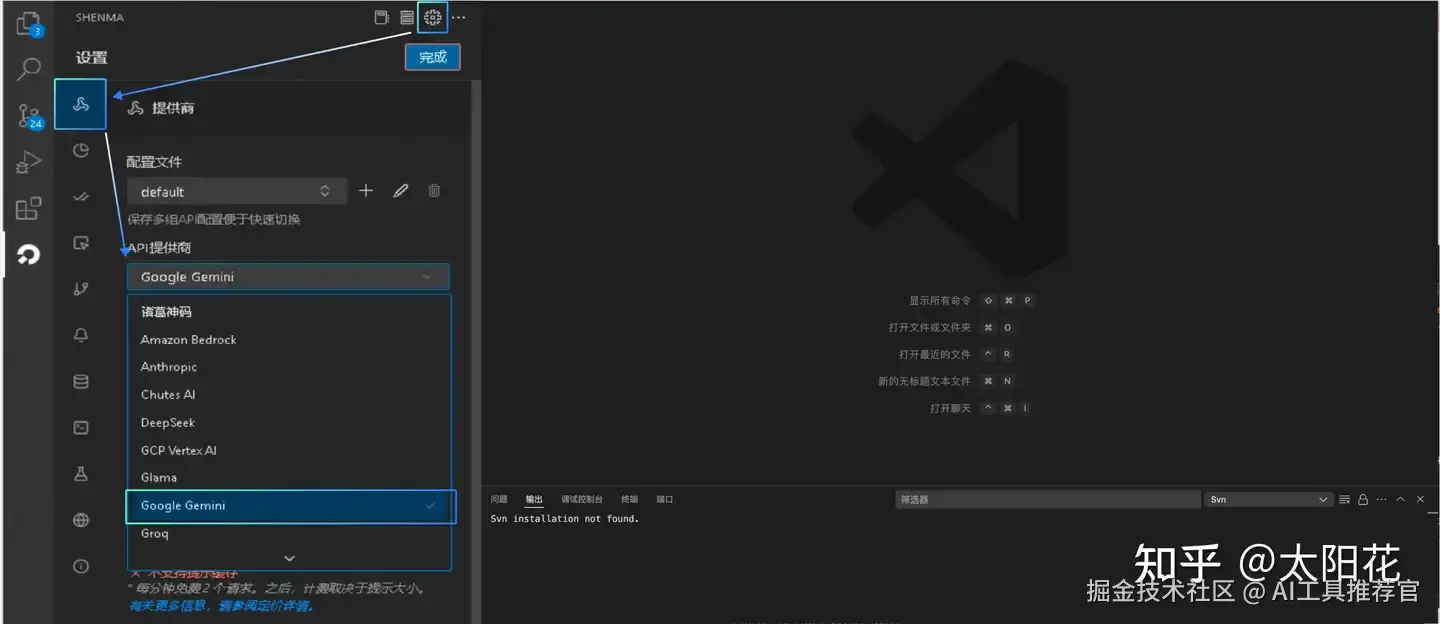Select the database settings section icon
Image resolution: width=1440 pixels, height=624 pixels.
point(81,381)
